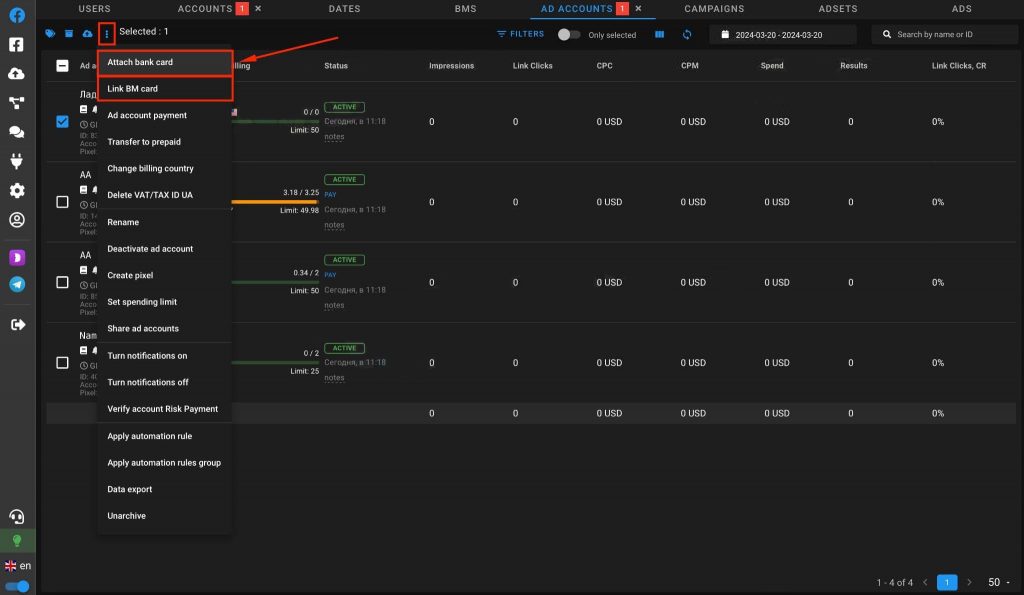Viewport: 1024px width, 595px height.
Task: Click the refresh sync icon
Action: pyautogui.click(x=686, y=34)
